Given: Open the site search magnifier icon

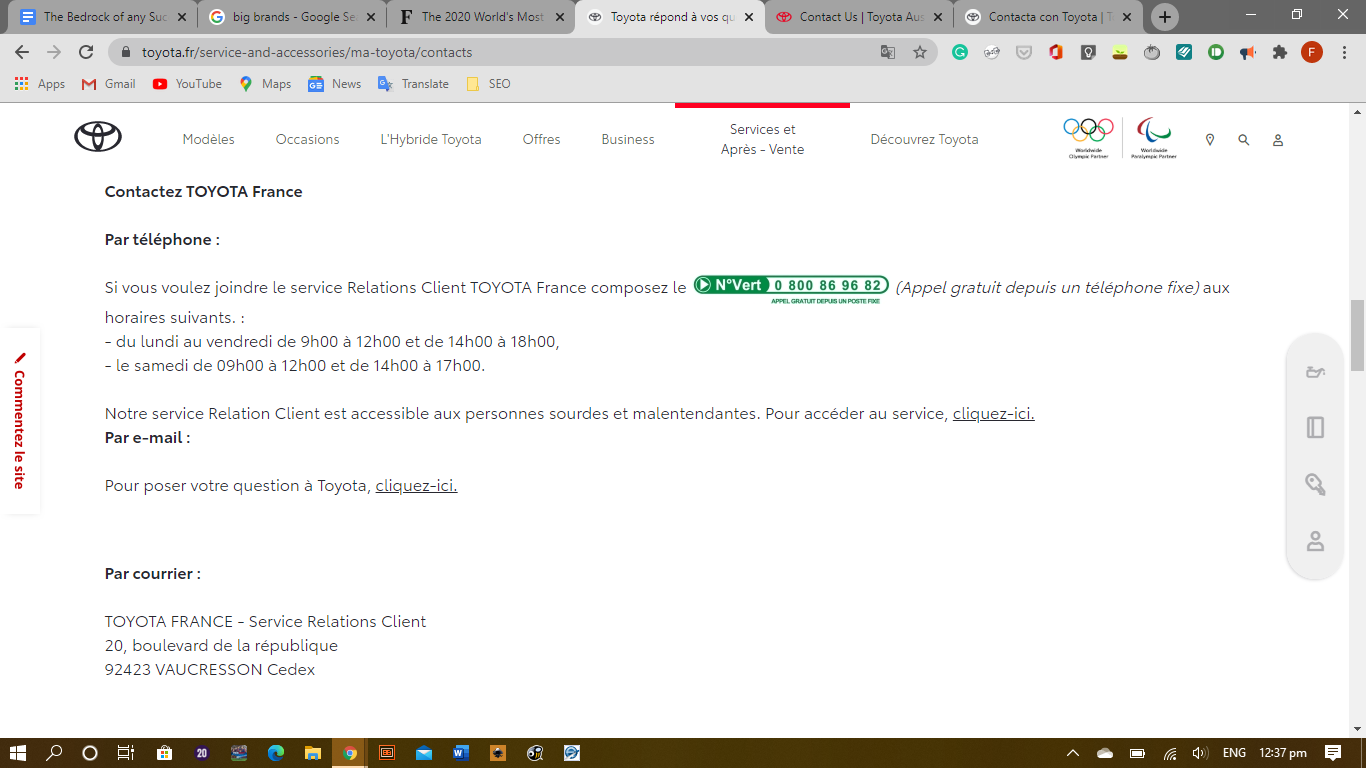Looking at the screenshot, I should coord(1244,140).
